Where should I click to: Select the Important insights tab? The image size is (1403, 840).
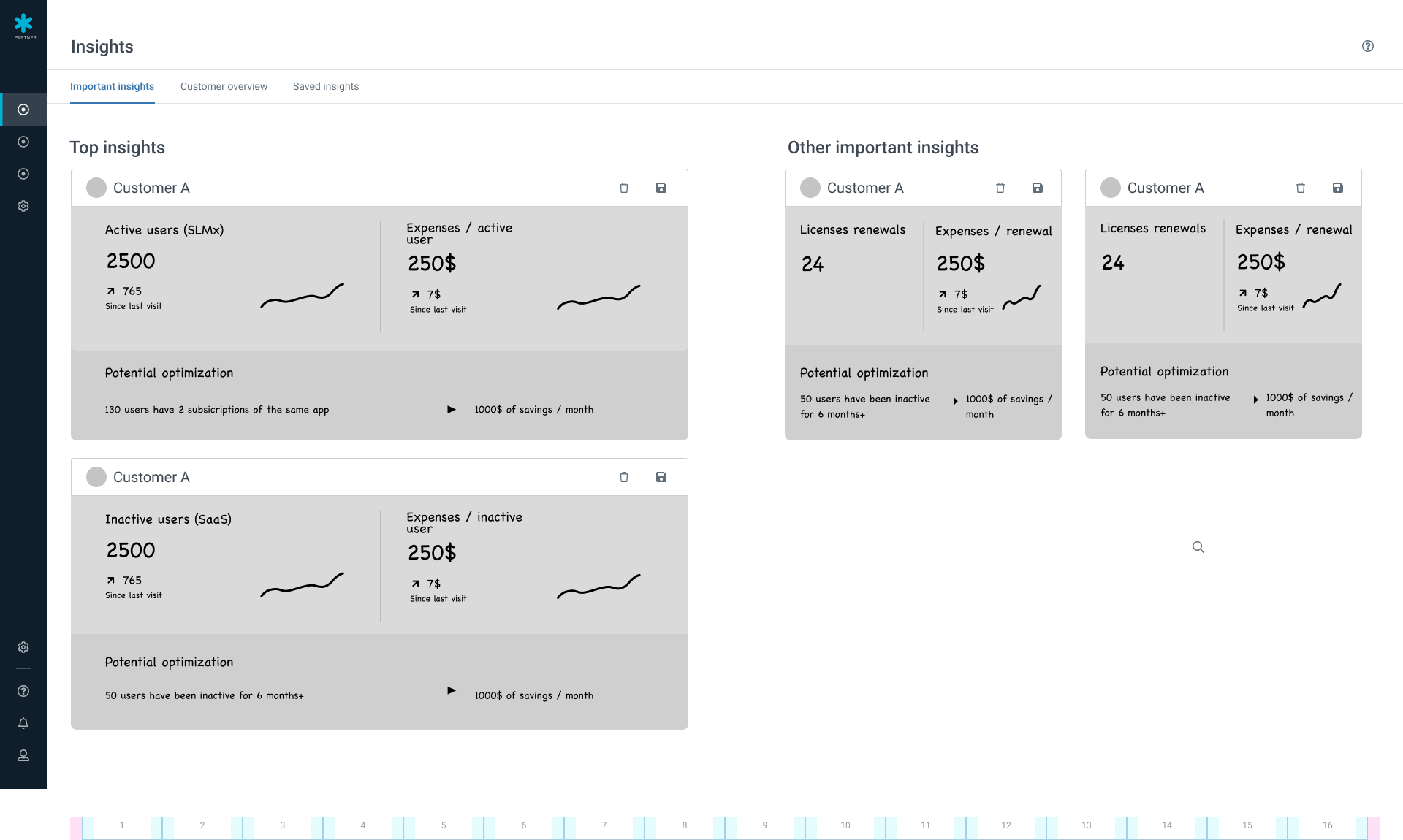point(112,86)
